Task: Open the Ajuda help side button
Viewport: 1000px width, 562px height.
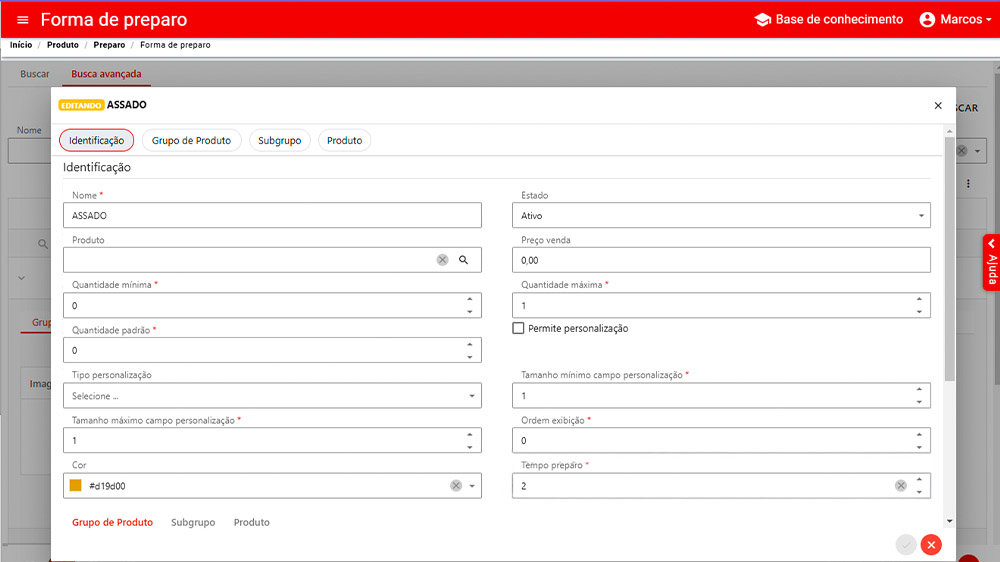Action: [991, 262]
